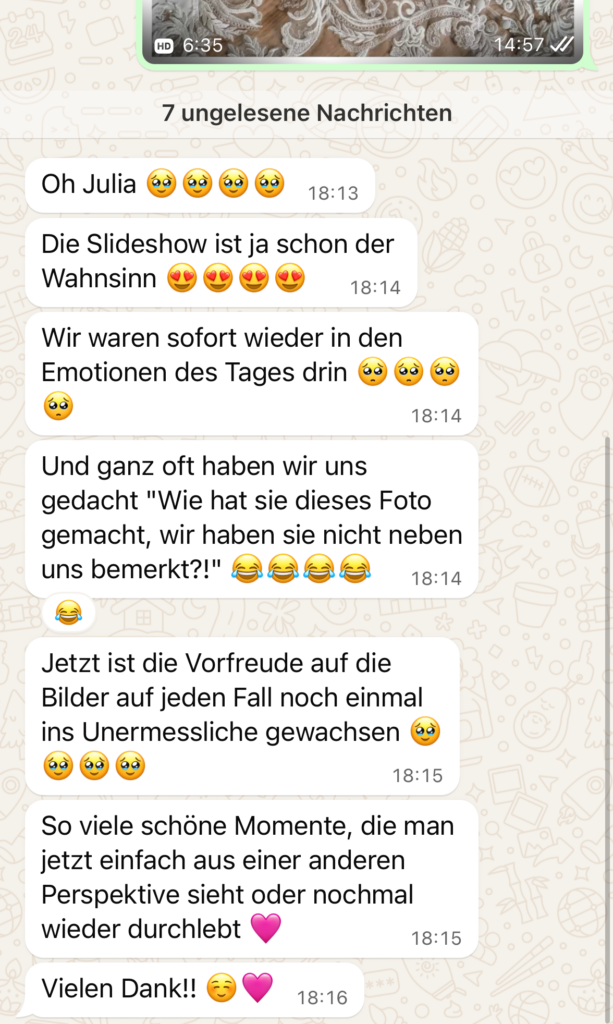Select the 'So viele schöne Momente' message
The image size is (613, 1024).
tap(251, 879)
